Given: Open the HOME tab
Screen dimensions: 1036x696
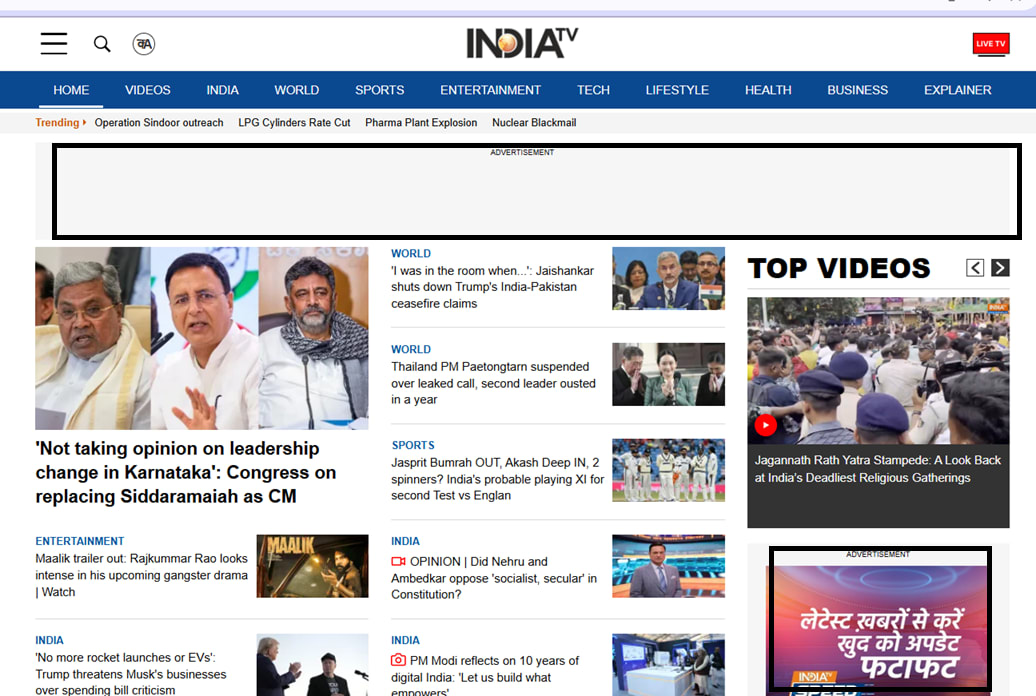Looking at the screenshot, I should click(x=71, y=90).
